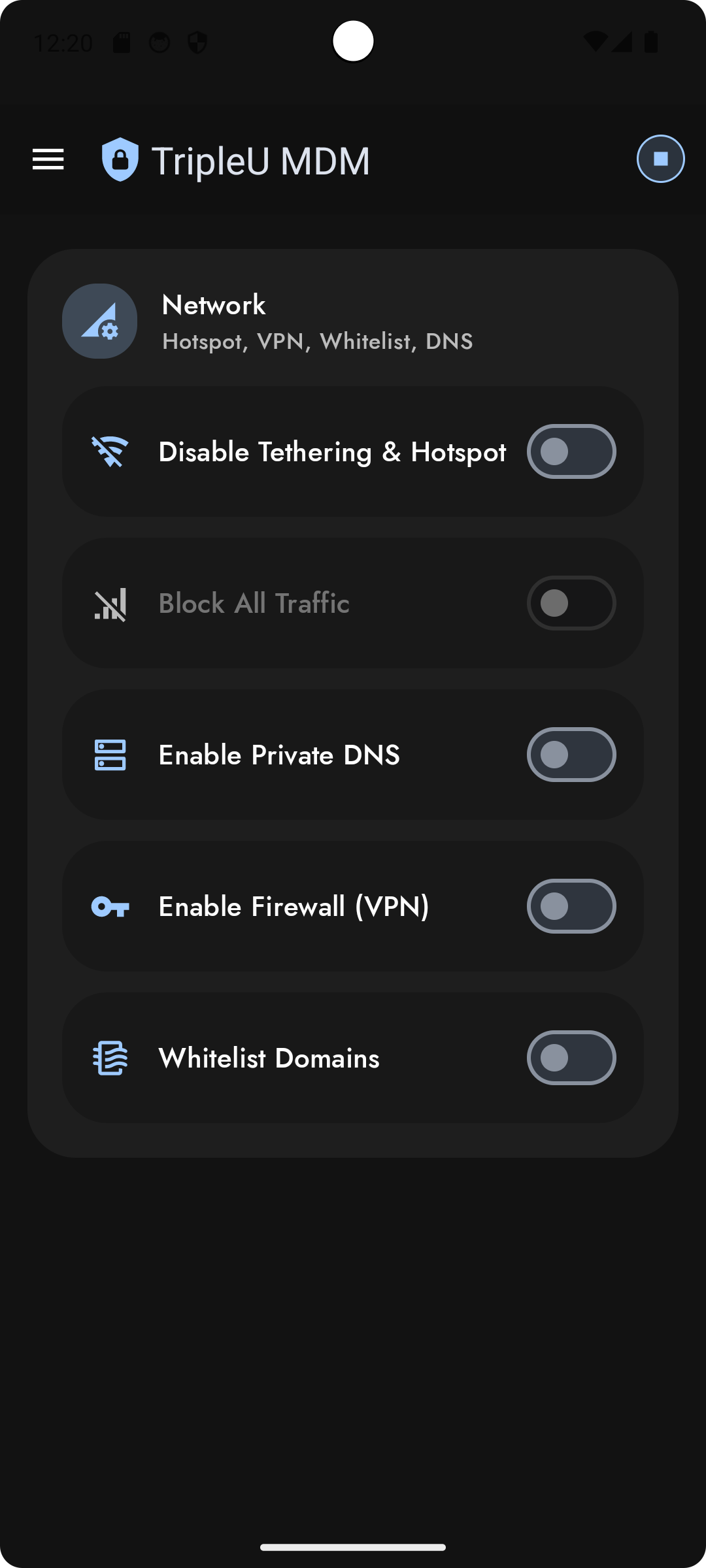Viewport: 706px width, 1568px height.
Task: Click the disabled Block All Traffic switch
Action: tap(571, 602)
